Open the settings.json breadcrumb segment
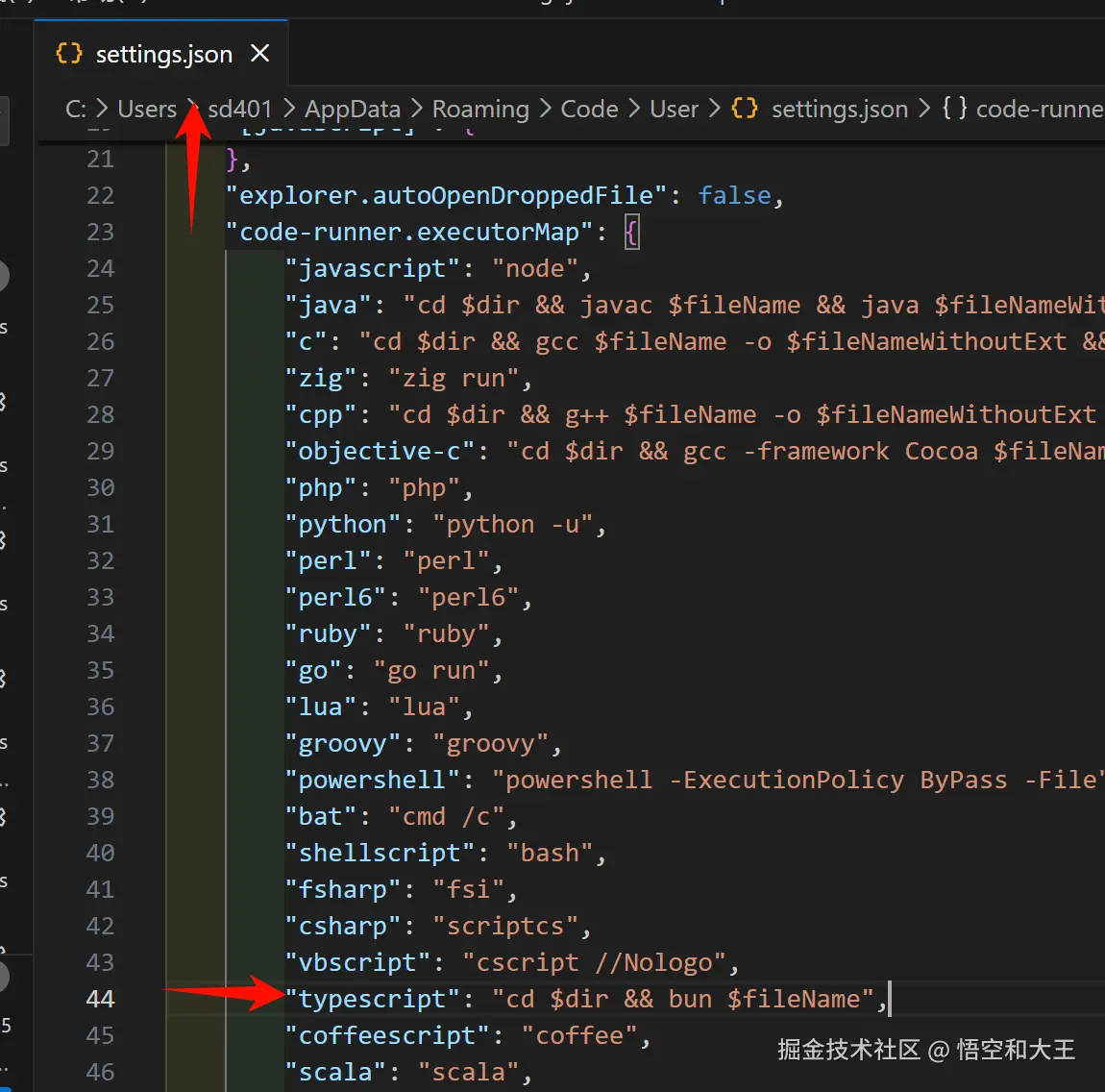1105x1092 pixels. click(840, 110)
